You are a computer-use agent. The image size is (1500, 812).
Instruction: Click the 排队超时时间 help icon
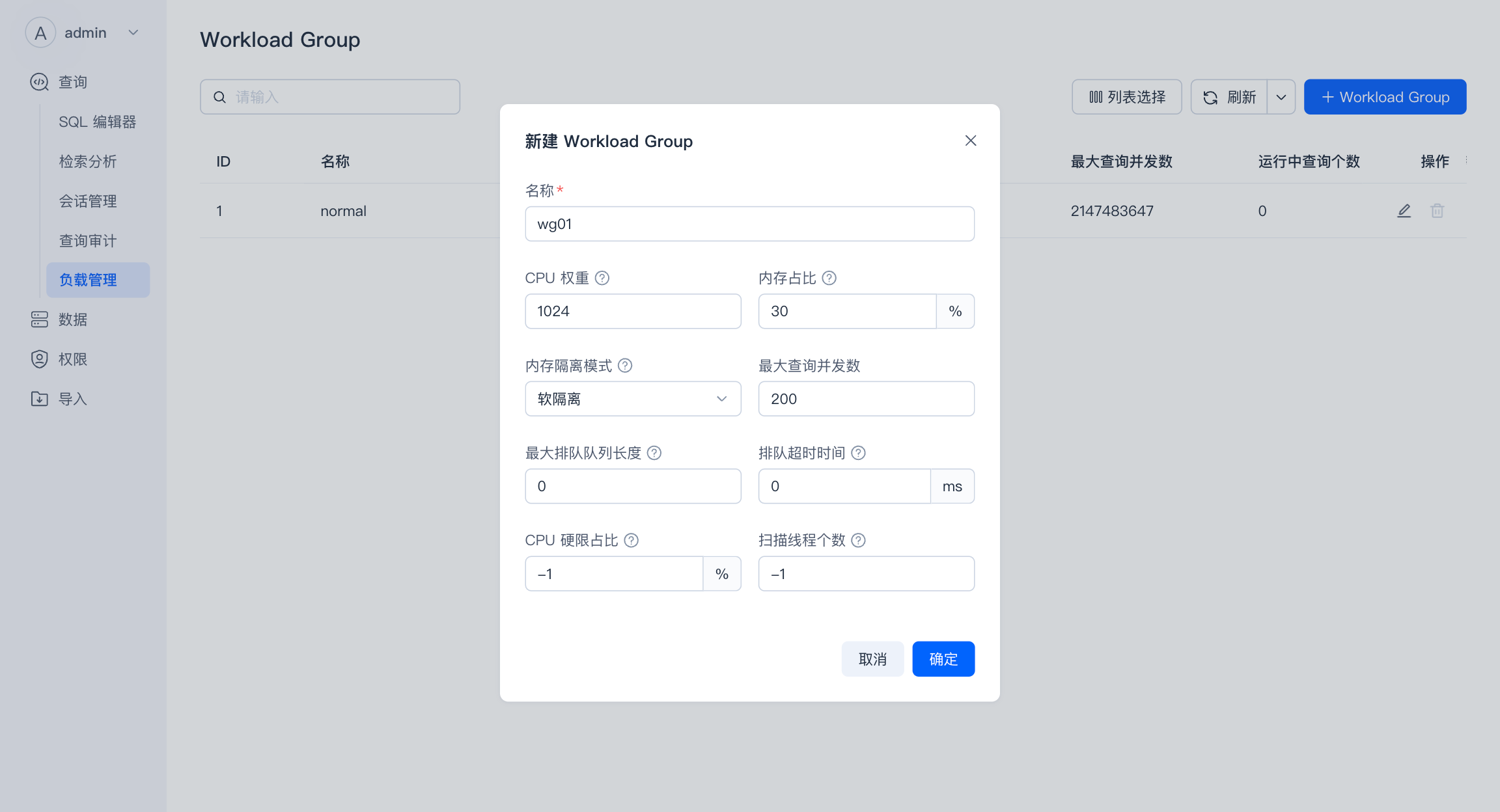[858, 453]
